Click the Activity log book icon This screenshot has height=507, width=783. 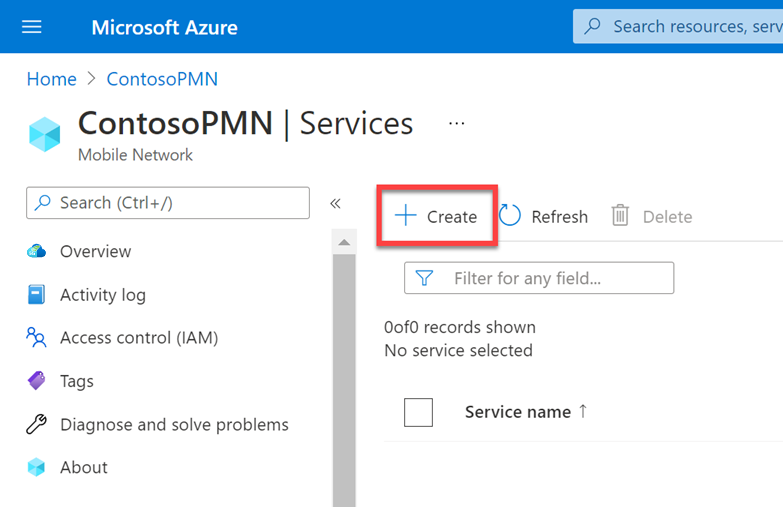pos(36,294)
